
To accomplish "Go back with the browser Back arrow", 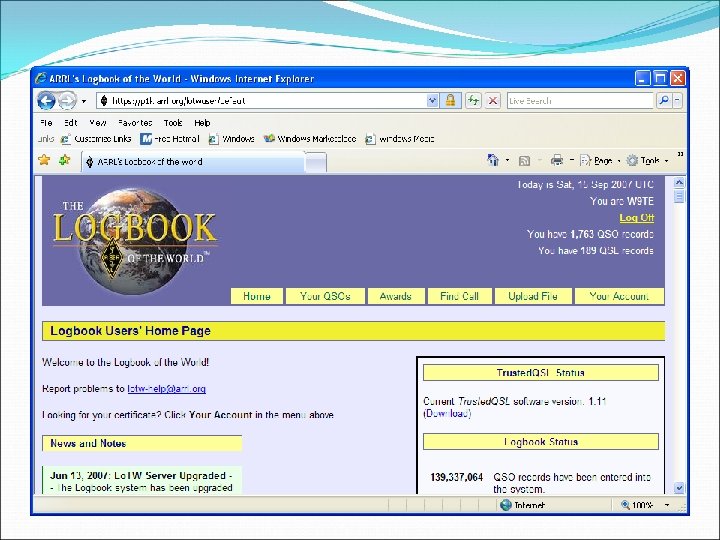I will pyautogui.click(x=46, y=101).
